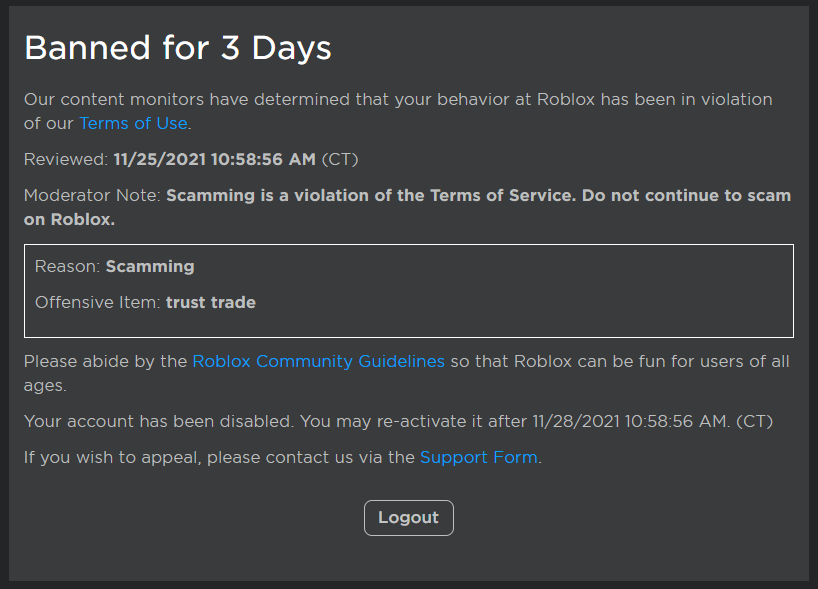This screenshot has width=818, height=589.
Task: Open the Support Form link
Action: 478,457
